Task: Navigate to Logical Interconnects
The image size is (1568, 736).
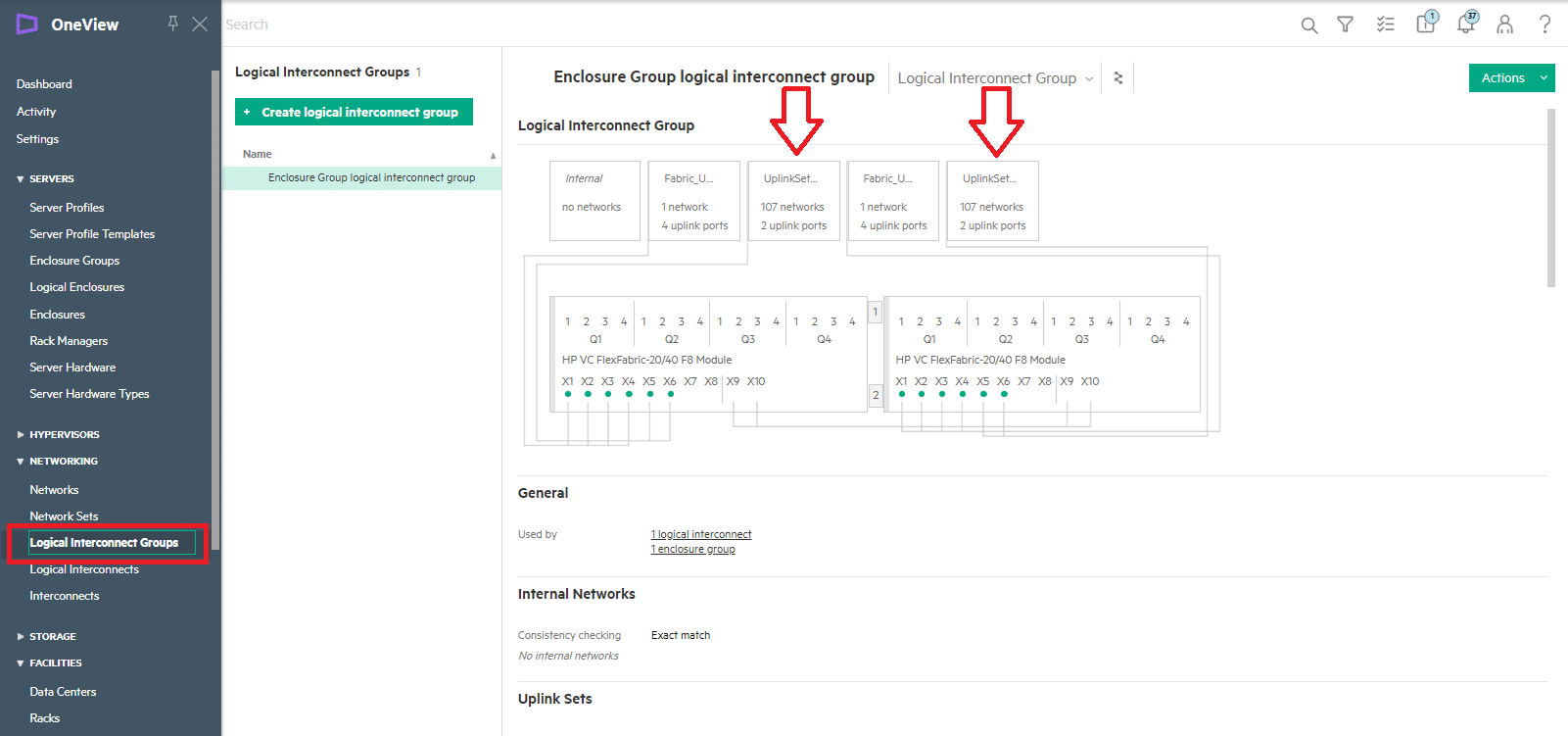Action: click(84, 569)
